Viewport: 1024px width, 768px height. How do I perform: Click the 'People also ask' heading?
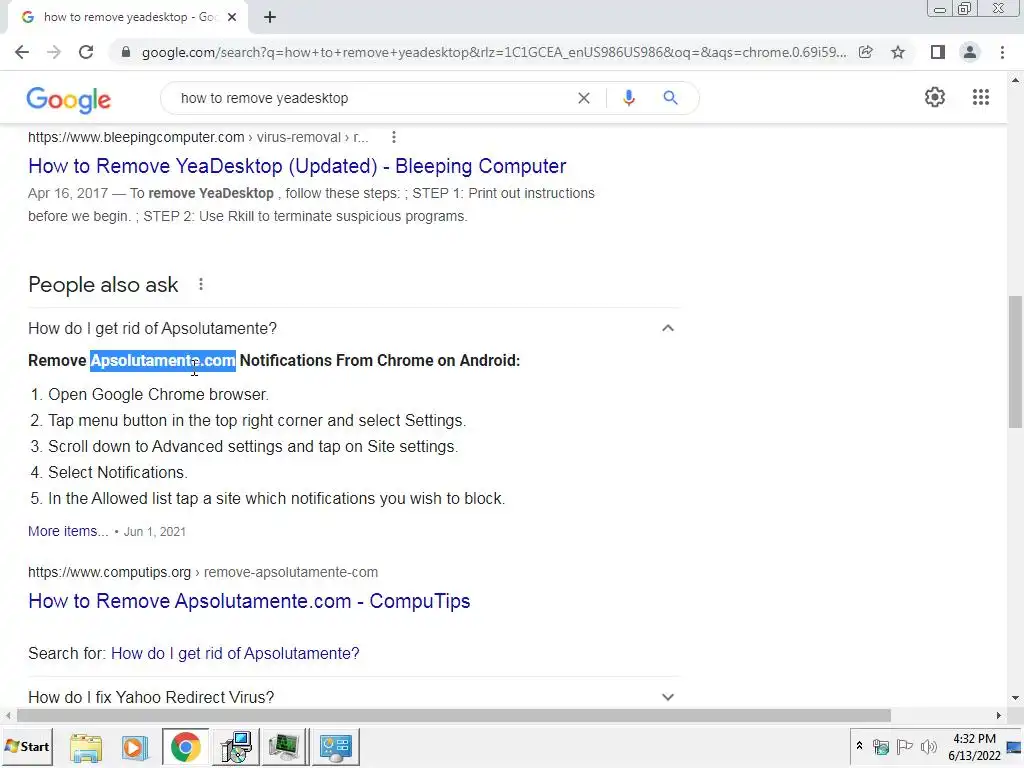coord(103,285)
